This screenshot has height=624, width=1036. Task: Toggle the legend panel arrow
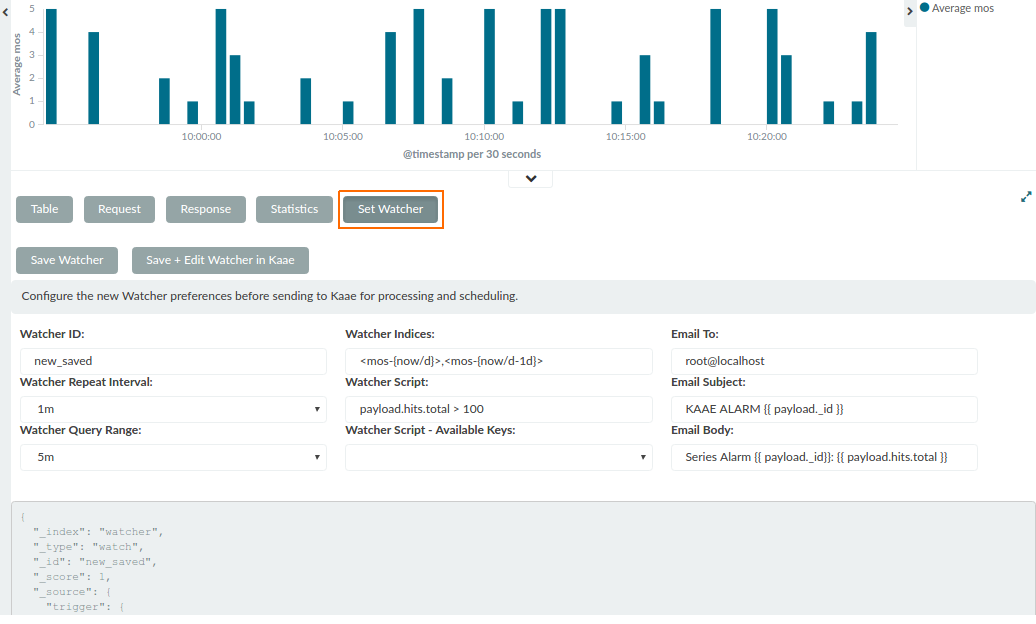pyautogui.click(x=910, y=11)
